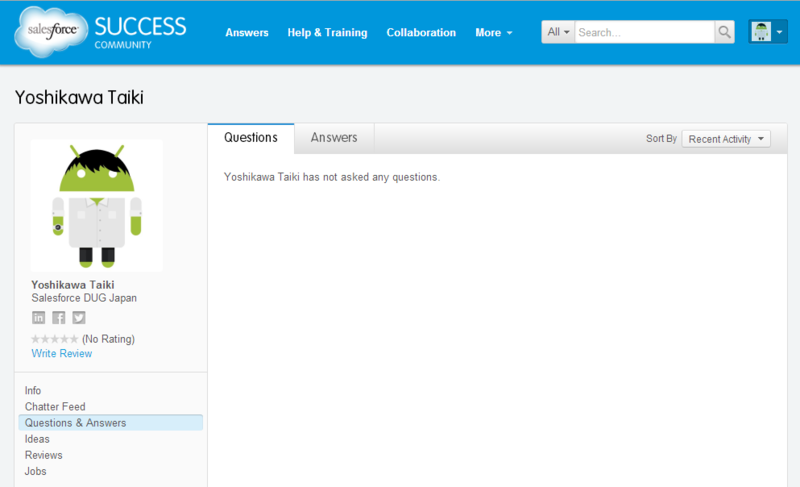The width and height of the screenshot is (800, 487).
Task: Expand the All search scope dropdown
Action: point(558,32)
